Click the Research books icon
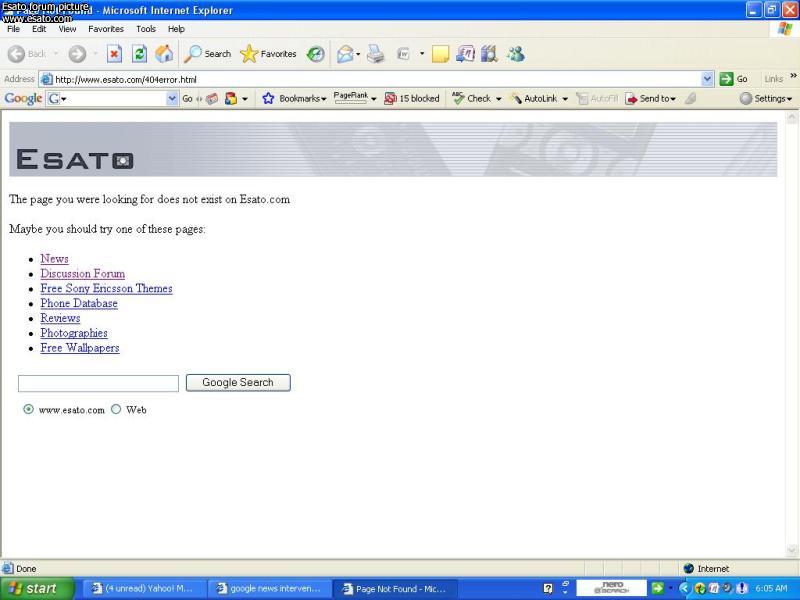This screenshot has height=600, width=800. (x=489, y=54)
